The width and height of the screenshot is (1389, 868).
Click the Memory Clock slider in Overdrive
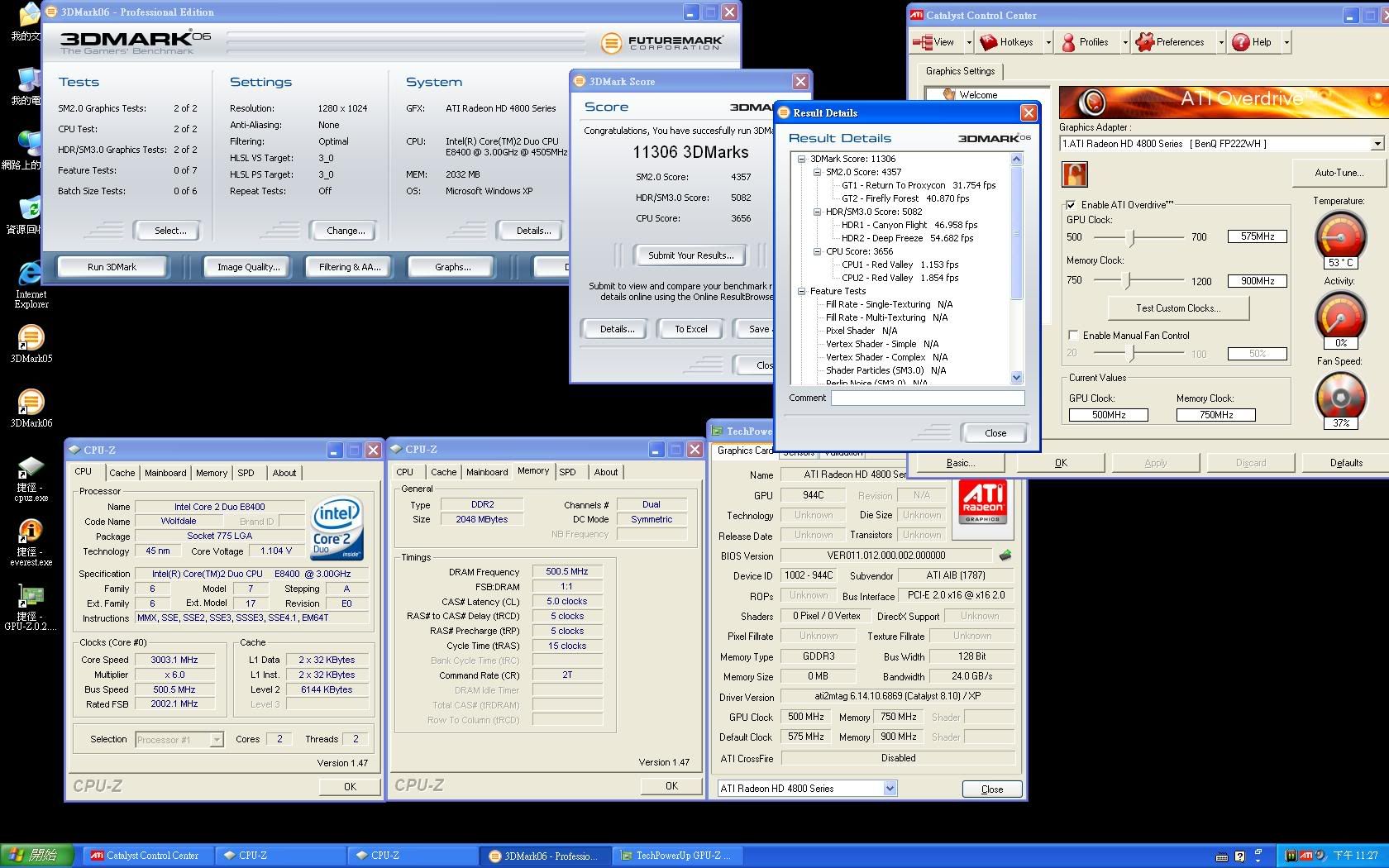[x=1125, y=281]
